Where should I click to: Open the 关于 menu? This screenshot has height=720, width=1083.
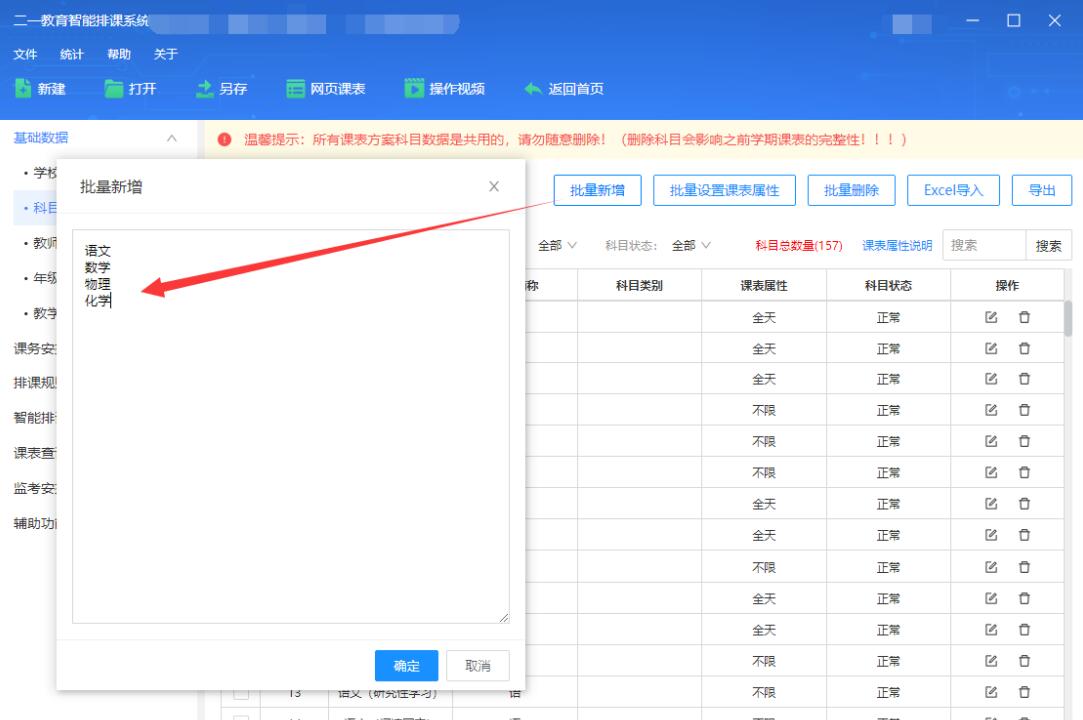point(166,54)
